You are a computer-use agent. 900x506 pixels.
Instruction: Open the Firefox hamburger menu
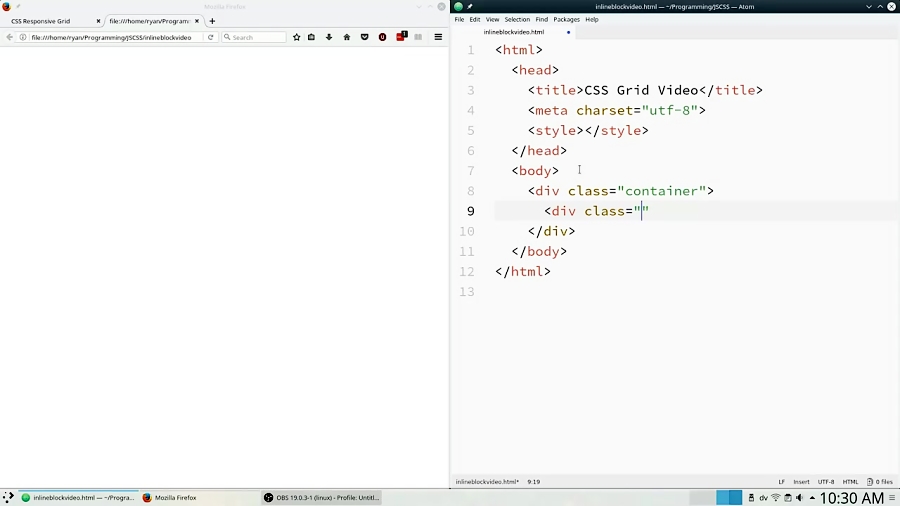point(438,37)
